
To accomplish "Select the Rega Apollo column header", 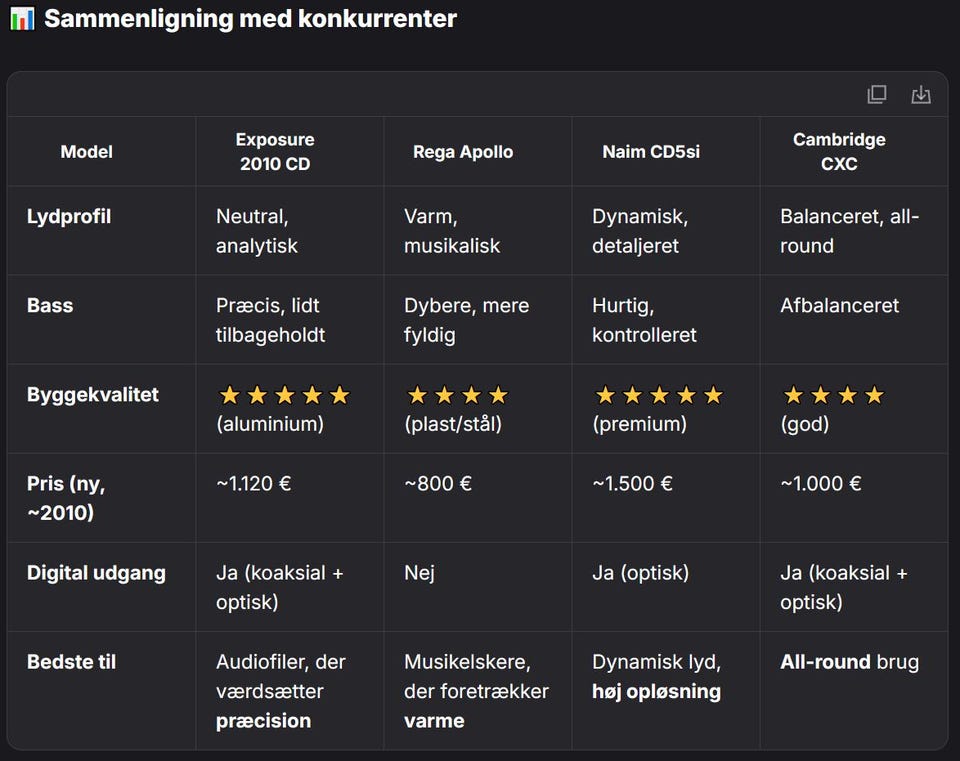I will (463, 152).
